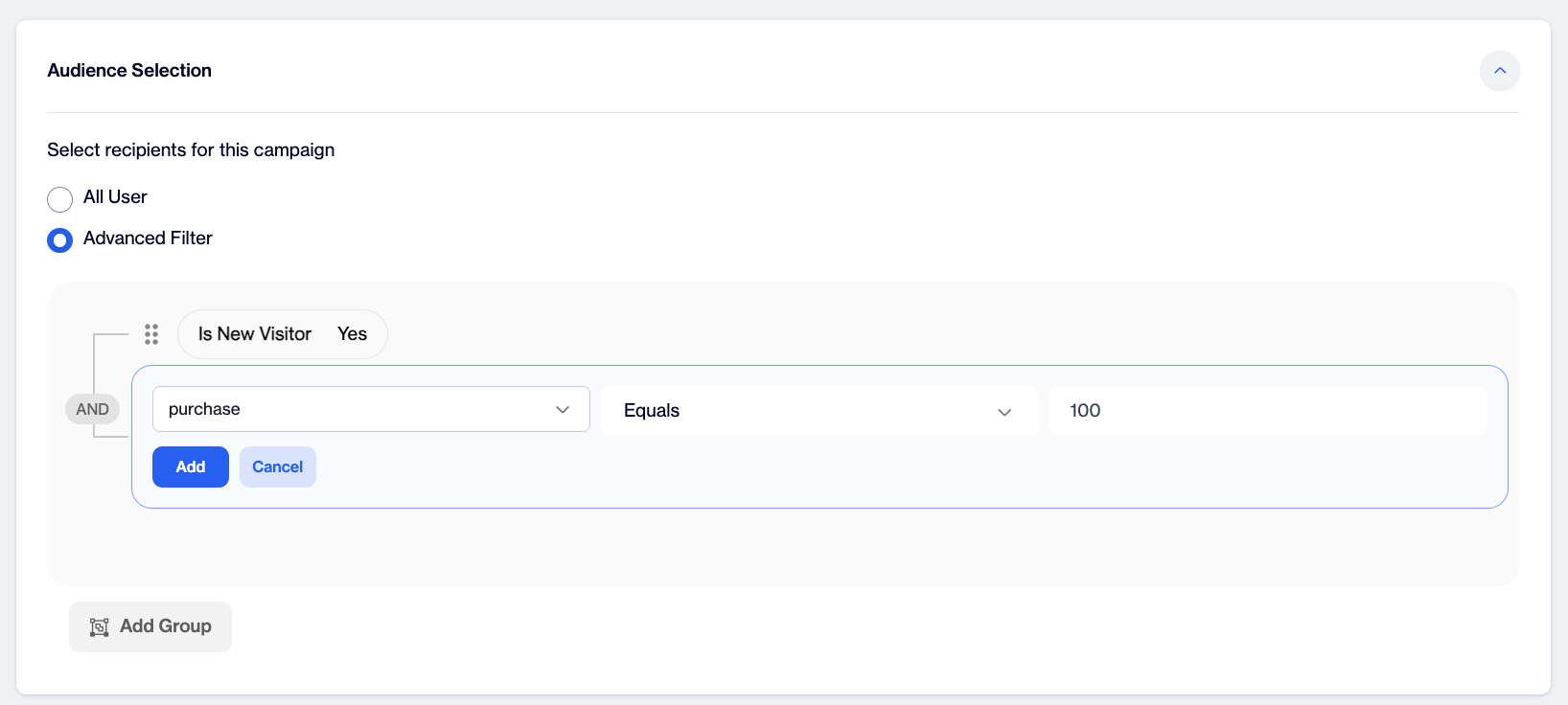Click the Advanced Filter label text
Screen dimensions: 1568x705
tap(148, 239)
